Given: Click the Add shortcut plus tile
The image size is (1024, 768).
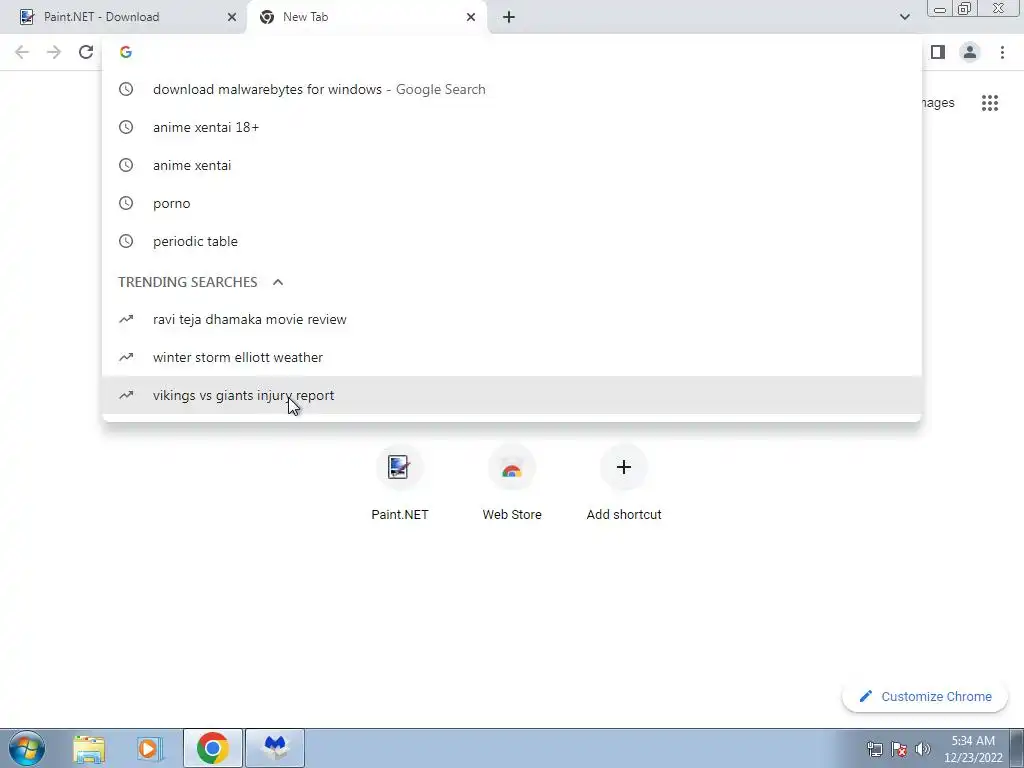Looking at the screenshot, I should [624, 485].
